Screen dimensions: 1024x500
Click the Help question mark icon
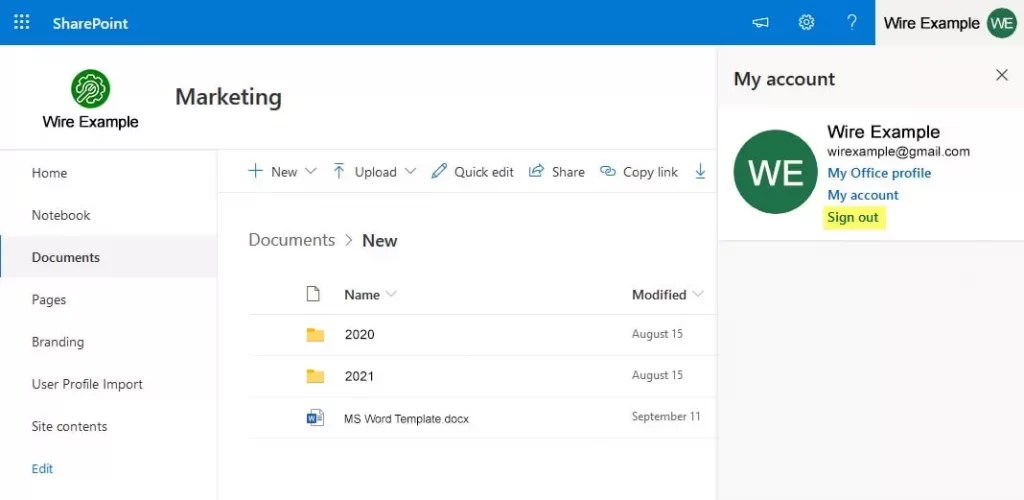(x=852, y=22)
